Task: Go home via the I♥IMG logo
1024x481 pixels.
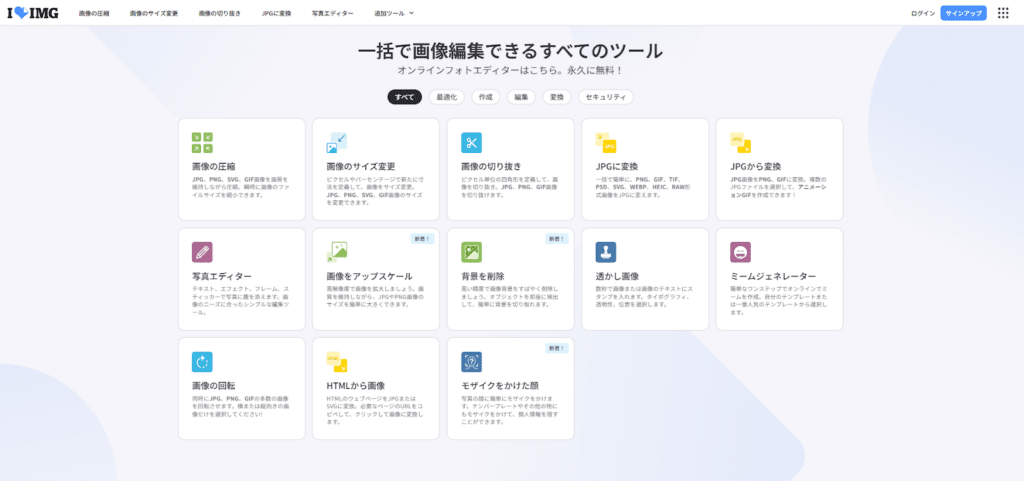Action: click(x=34, y=13)
